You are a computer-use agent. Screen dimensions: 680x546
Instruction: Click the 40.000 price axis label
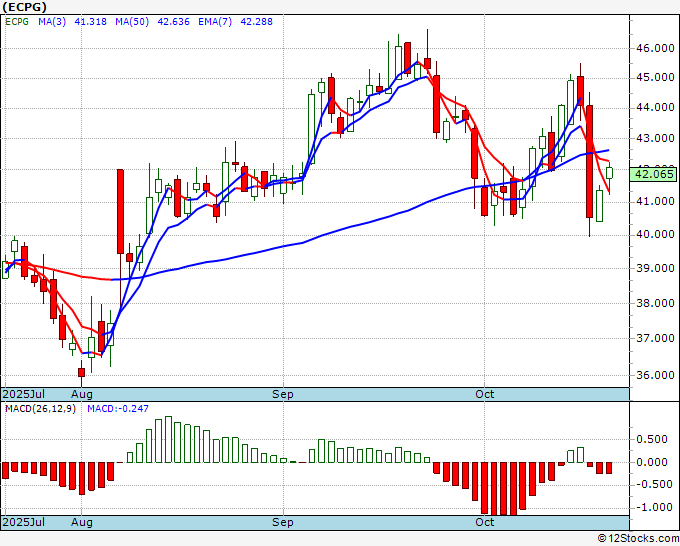[655, 235]
